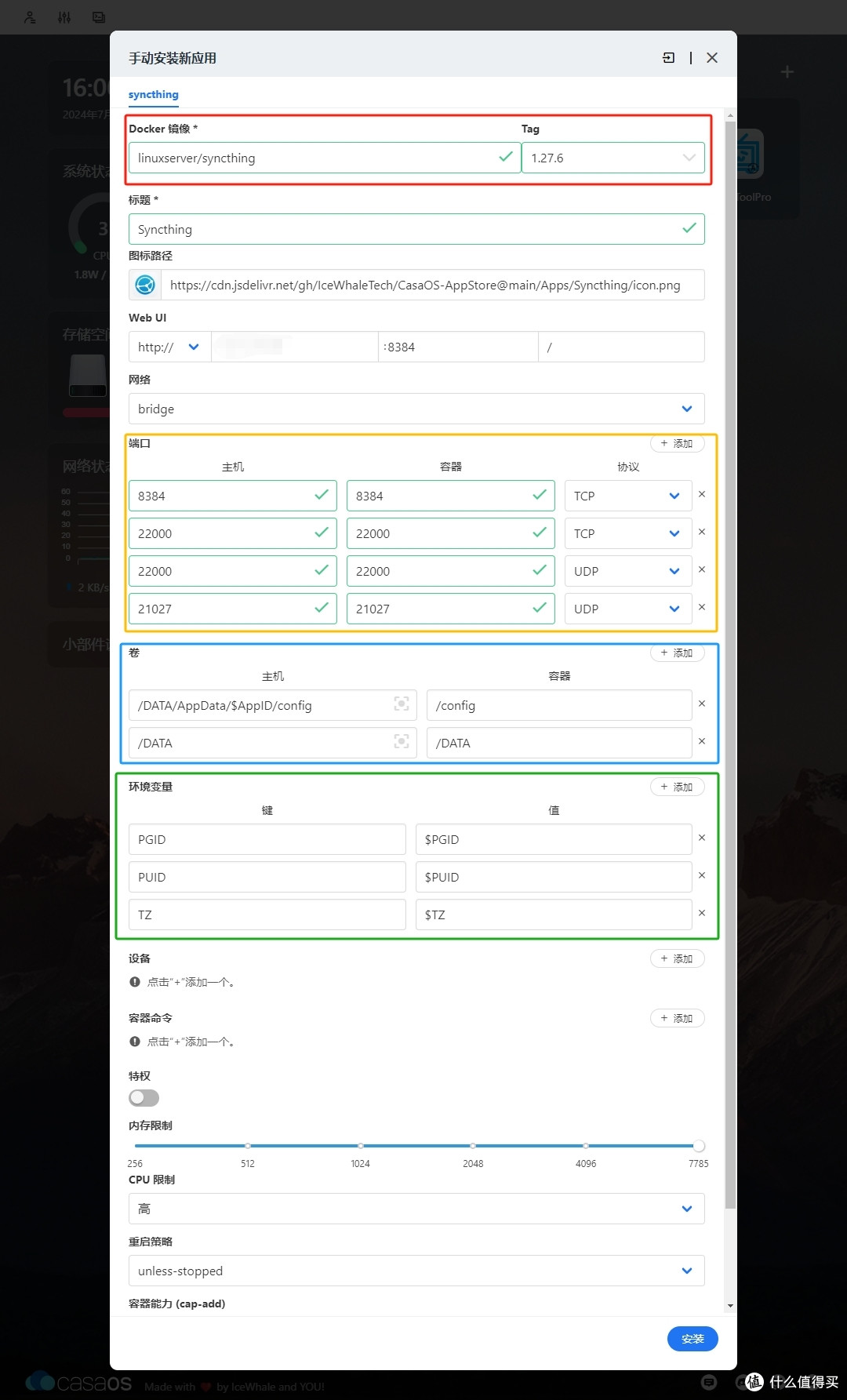Open the unless-stopped restart policy dropdown
The height and width of the screenshot is (1400, 847).
pyautogui.click(x=416, y=1271)
